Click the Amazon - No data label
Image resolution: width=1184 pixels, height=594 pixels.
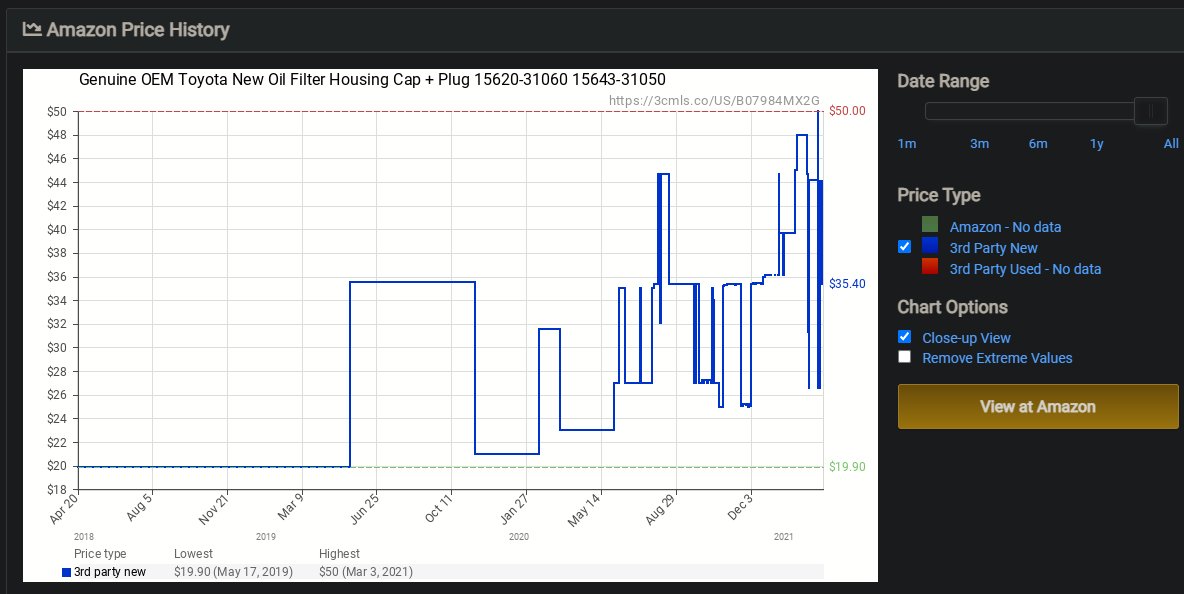pyautogui.click(x=1005, y=227)
